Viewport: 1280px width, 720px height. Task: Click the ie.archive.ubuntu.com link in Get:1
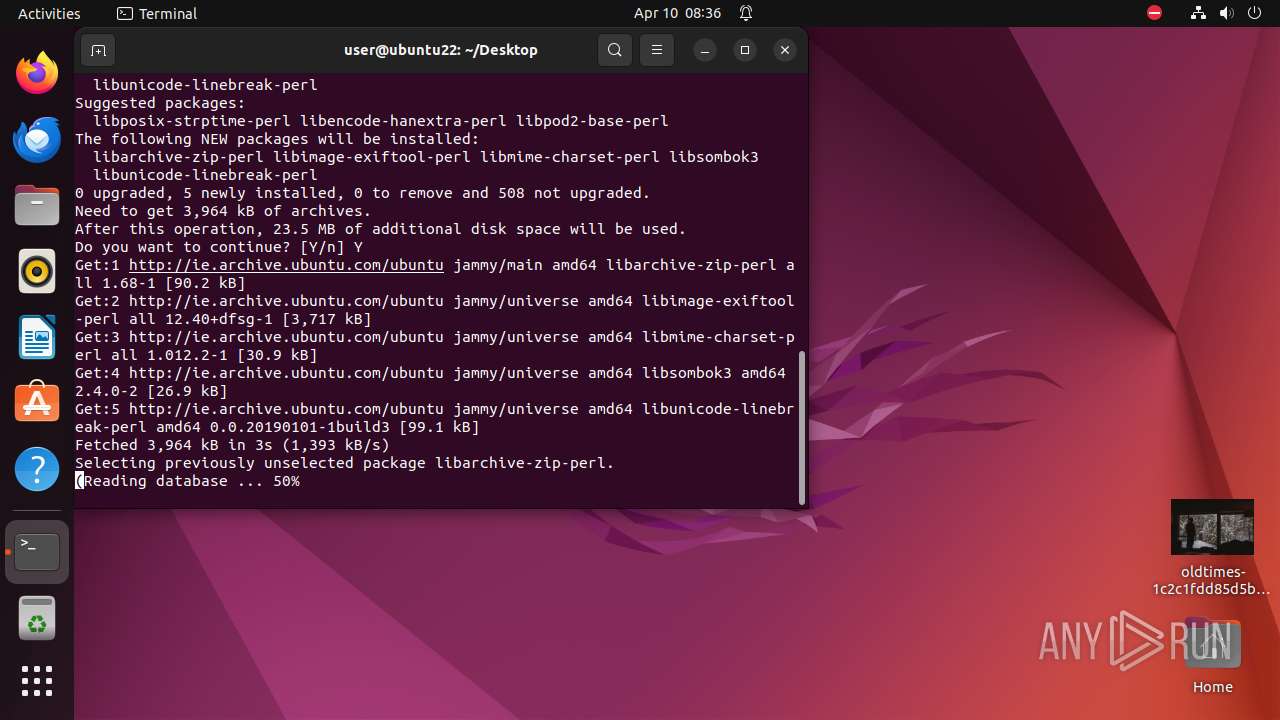click(x=286, y=265)
